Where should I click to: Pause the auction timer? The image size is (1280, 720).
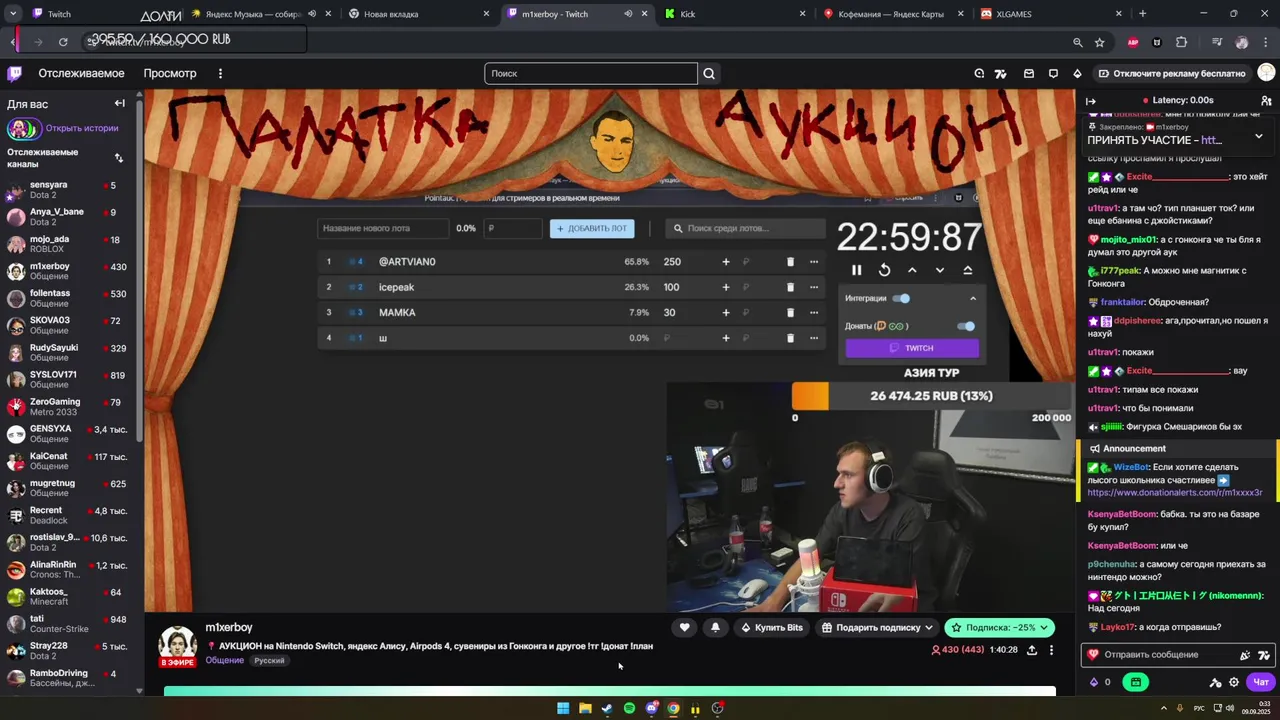click(x=857, y=270)
